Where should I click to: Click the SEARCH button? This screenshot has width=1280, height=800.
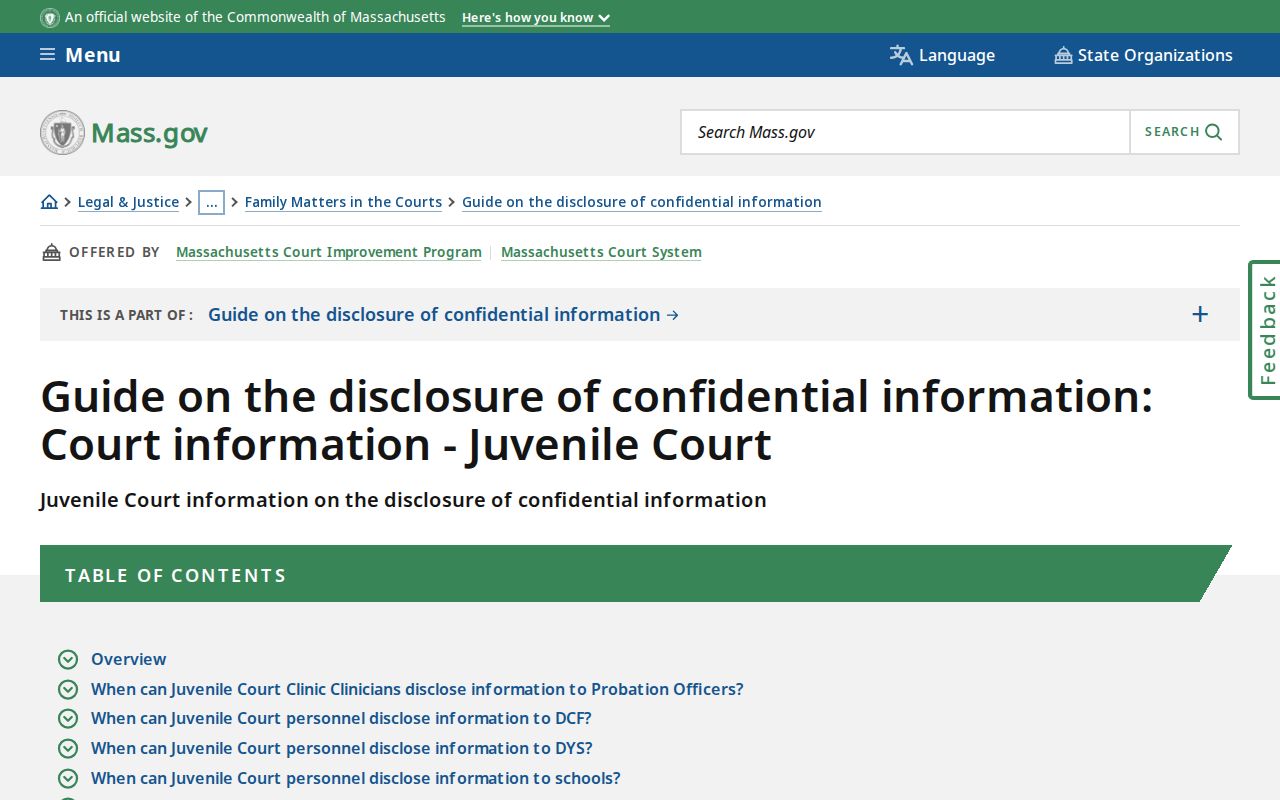tap(1184, 132)
